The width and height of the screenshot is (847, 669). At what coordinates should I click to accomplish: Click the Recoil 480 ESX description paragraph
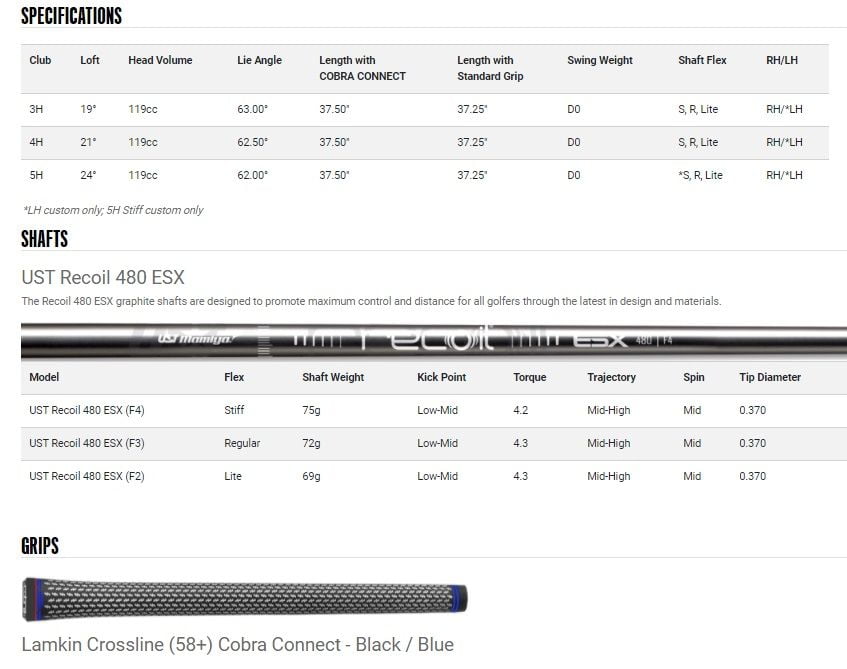click(371, 301)
